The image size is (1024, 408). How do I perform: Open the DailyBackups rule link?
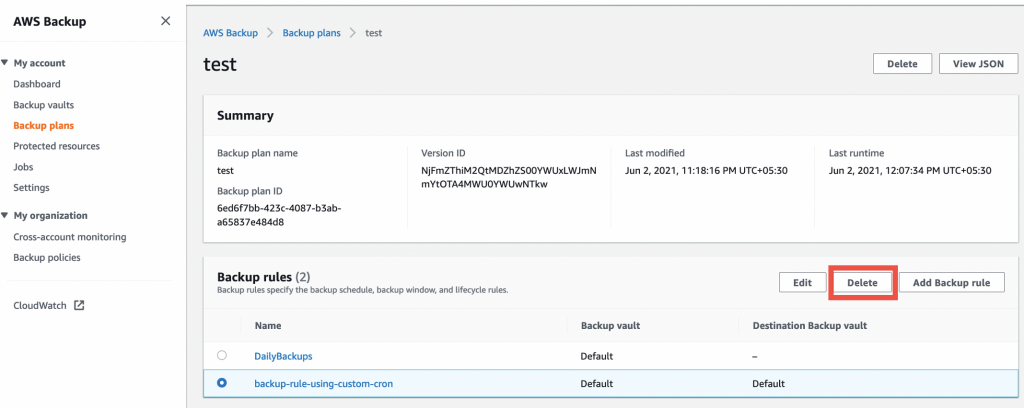(x=283, y=356)
